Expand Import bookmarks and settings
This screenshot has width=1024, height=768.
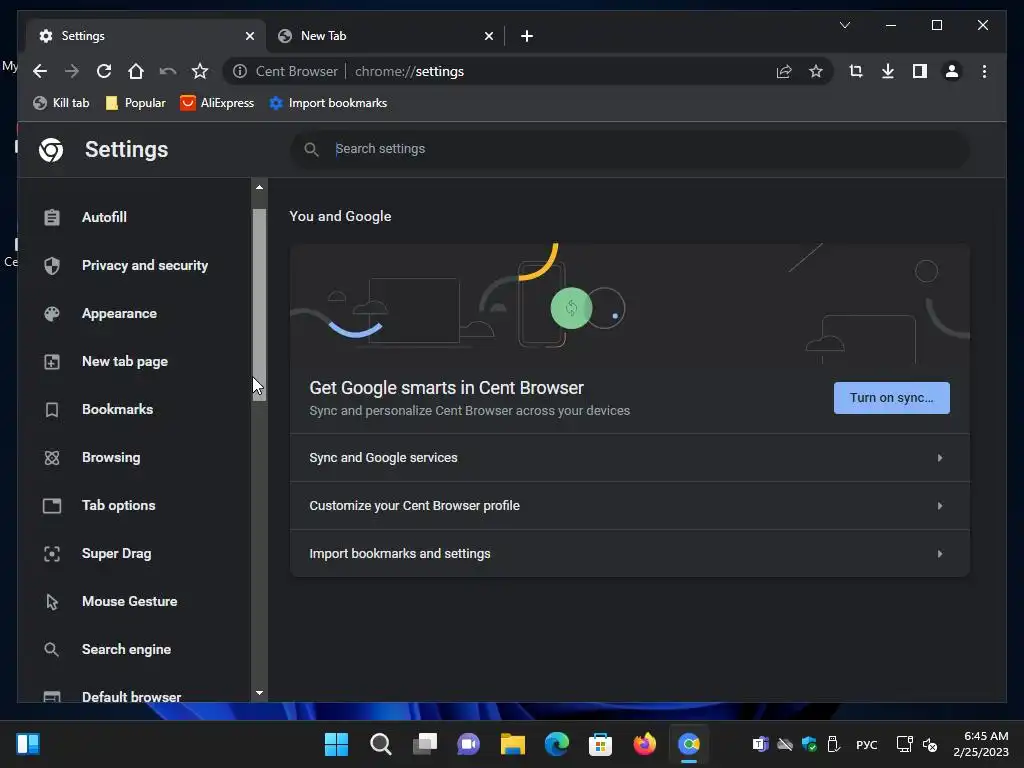tap(630, 554)
